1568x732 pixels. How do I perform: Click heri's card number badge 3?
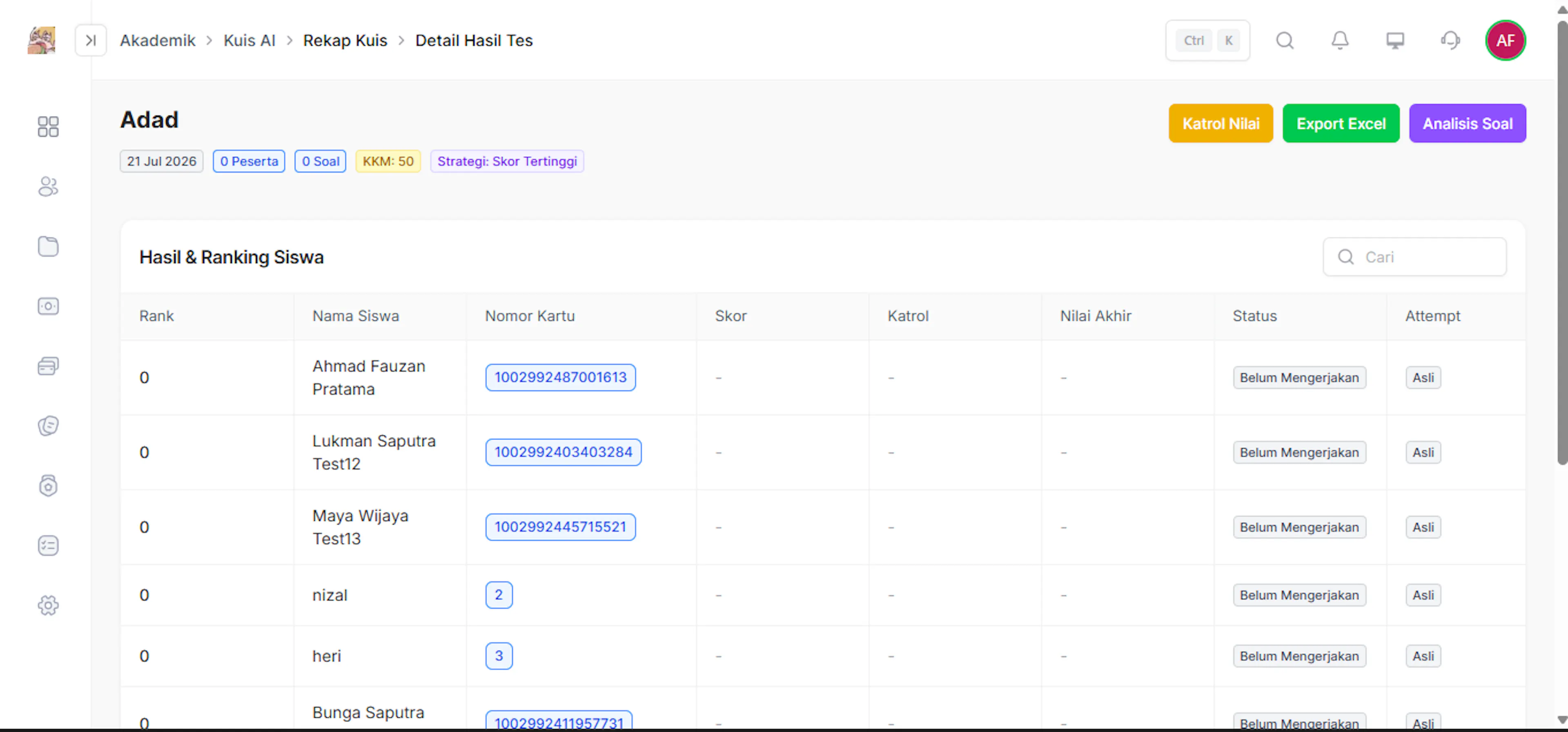point(499,656)
